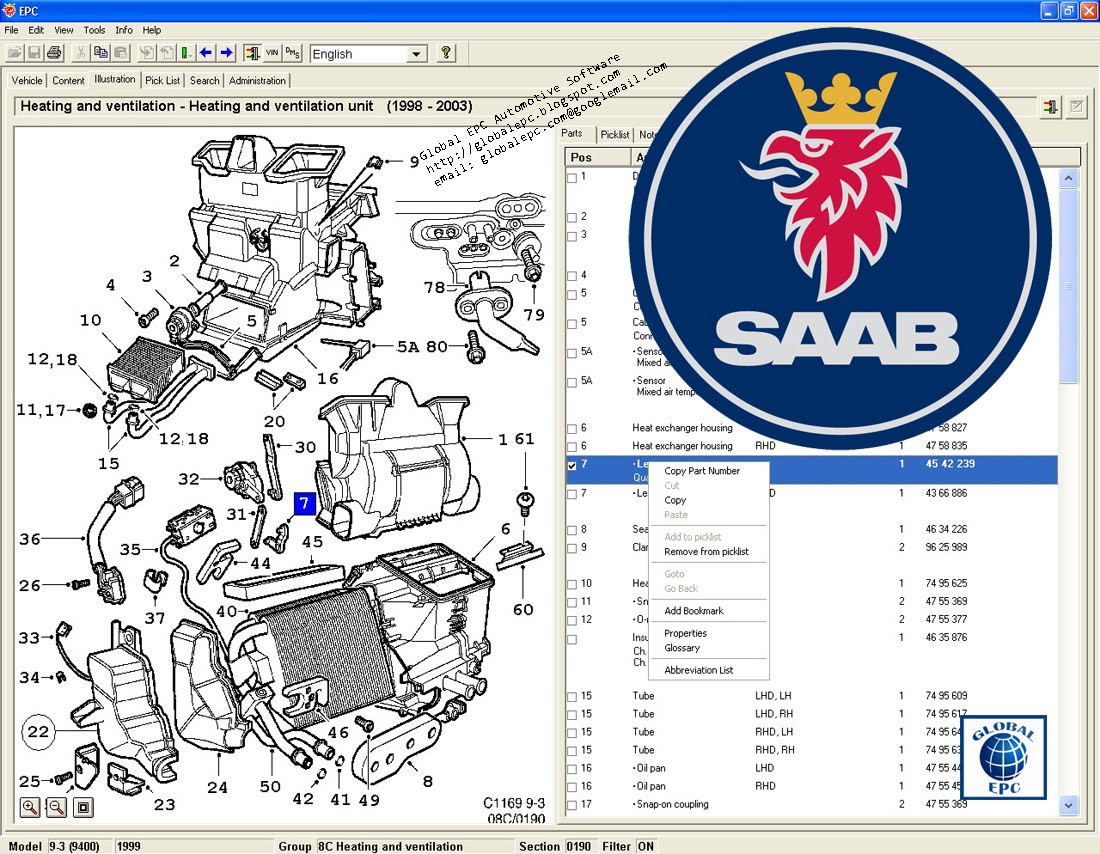
Task: Switch to the Vehicle tab
Action: click(27, 81)
